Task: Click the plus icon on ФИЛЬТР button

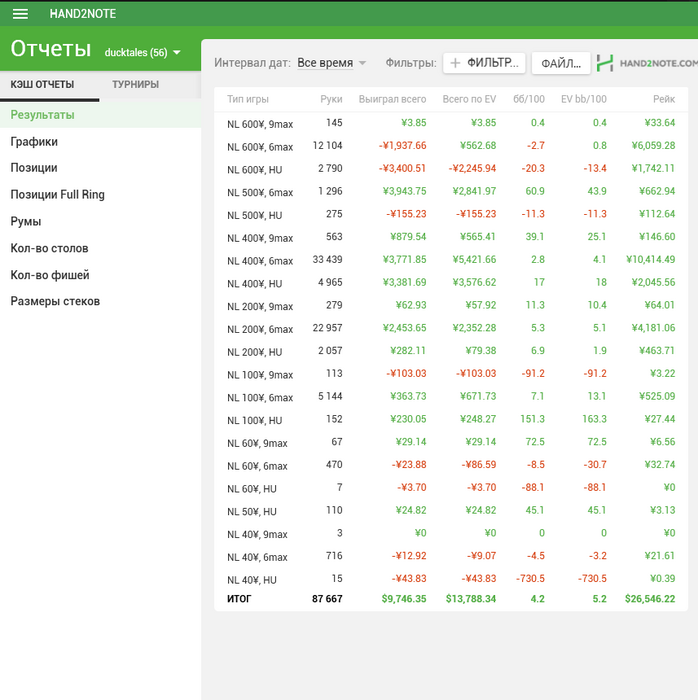Action: point(455,63)
